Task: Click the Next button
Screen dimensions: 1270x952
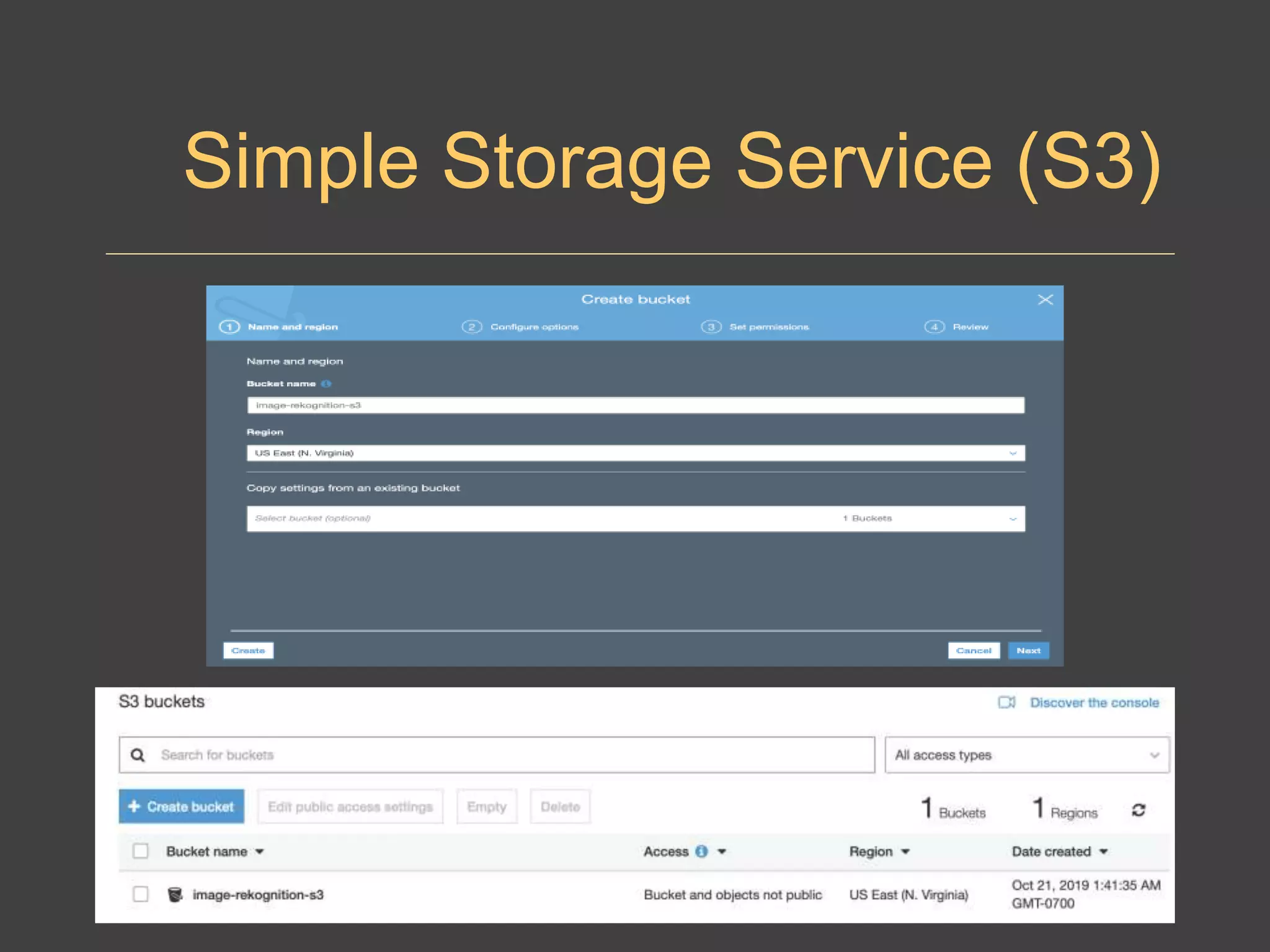Action: click(1028, 651)
